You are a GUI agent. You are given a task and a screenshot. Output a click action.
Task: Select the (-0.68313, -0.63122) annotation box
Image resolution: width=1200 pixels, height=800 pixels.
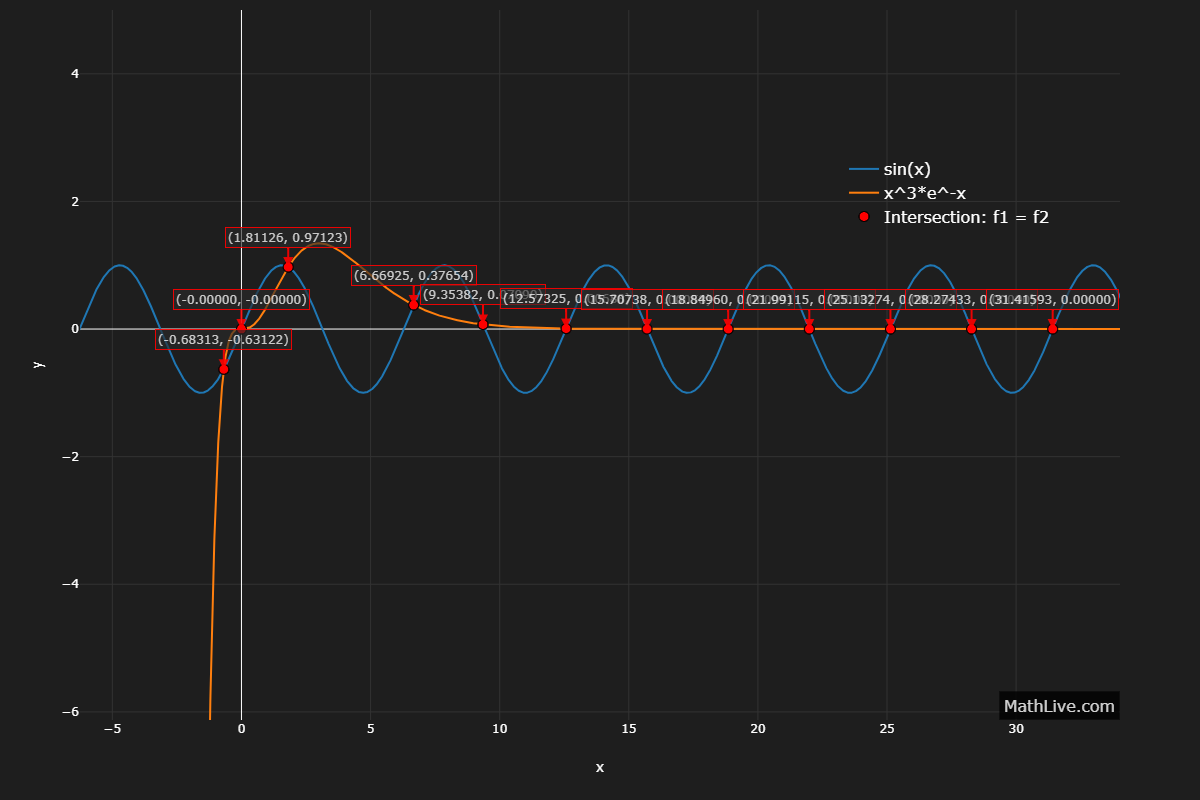click(224, 340)
